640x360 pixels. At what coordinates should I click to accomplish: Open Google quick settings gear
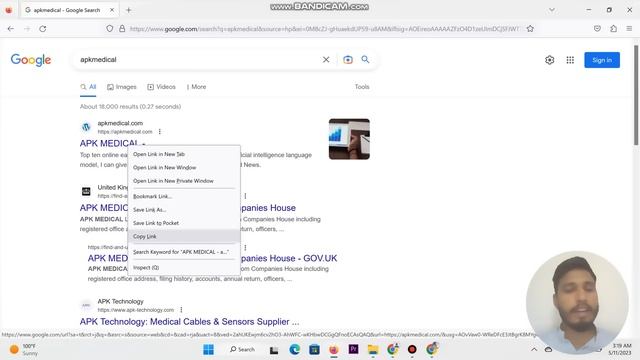549,60
